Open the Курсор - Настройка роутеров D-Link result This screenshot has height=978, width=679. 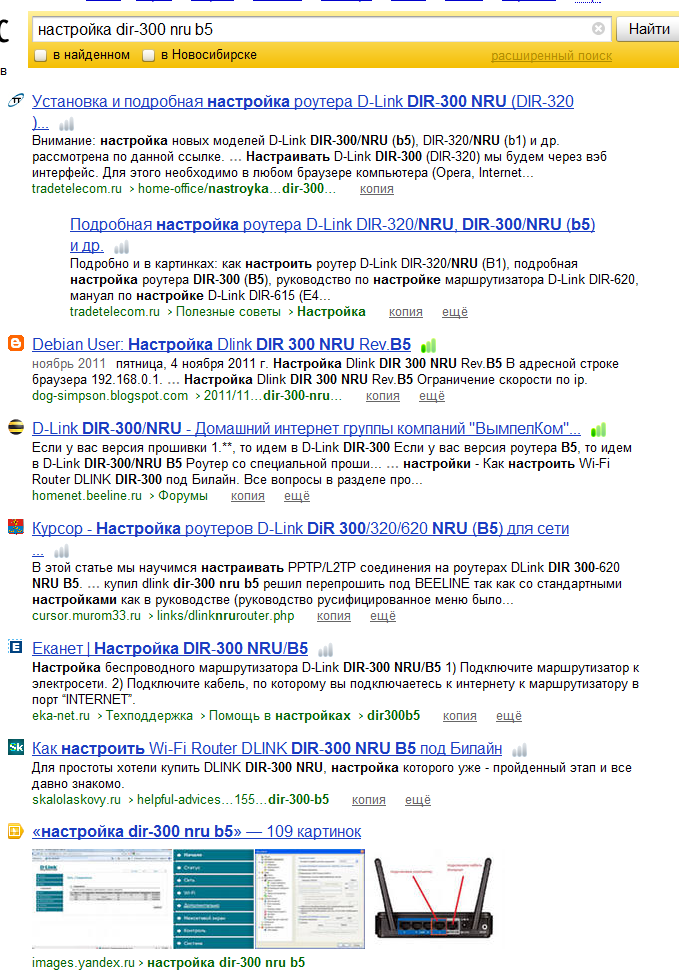pos(301,528)
